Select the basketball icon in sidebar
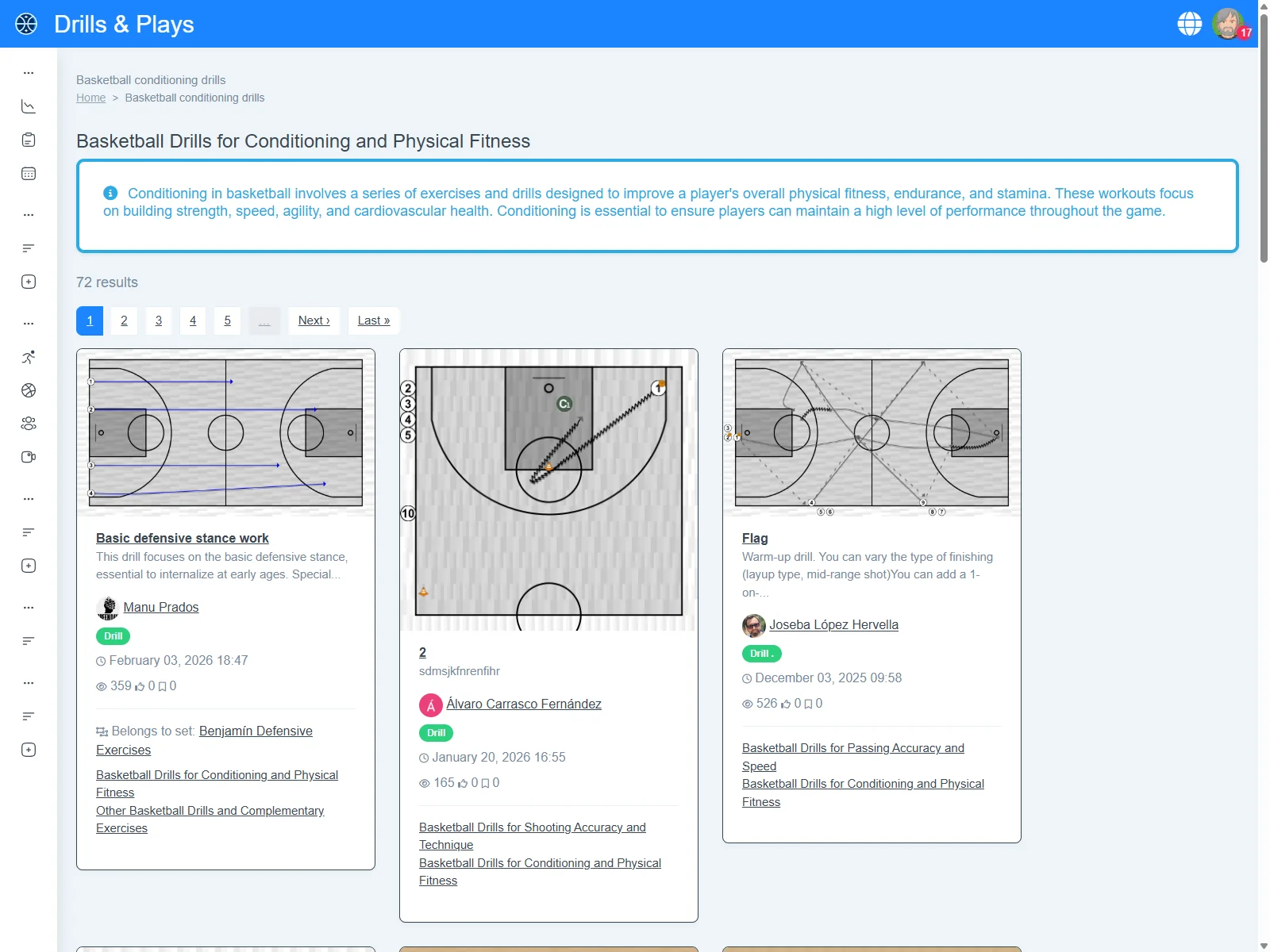 (x=29, y=390)
